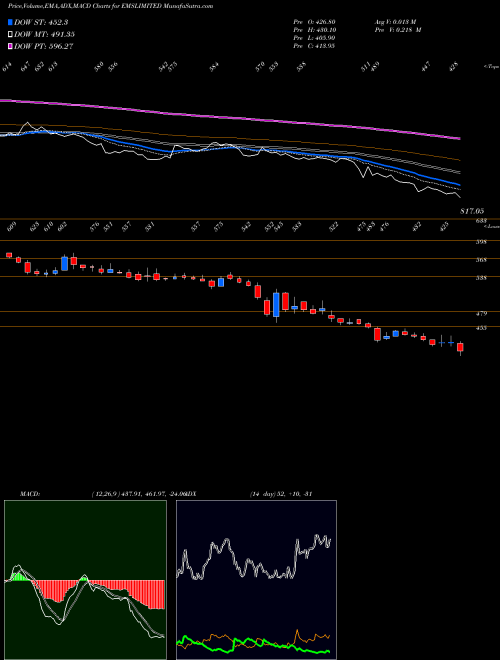Click the 'Pre O: 426.80' open value

click(314, 21)
